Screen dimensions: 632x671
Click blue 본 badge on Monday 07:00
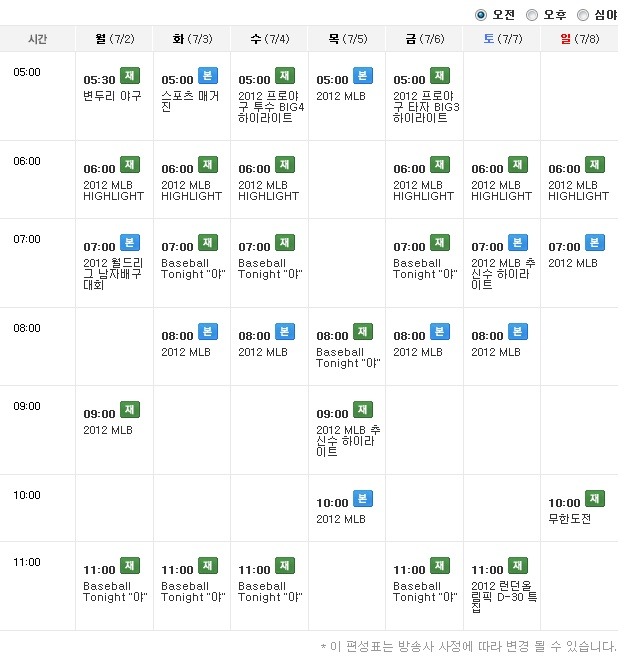(x=130, y=243)
